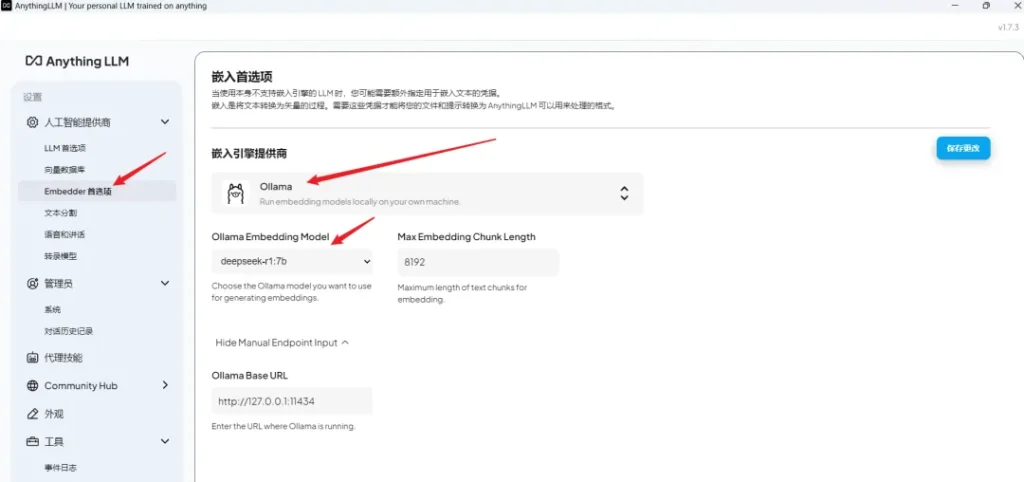The width and height of the screenshot is (1024, 482).
Task: Collapse the 管理员 section chevron
Action: 165,283
